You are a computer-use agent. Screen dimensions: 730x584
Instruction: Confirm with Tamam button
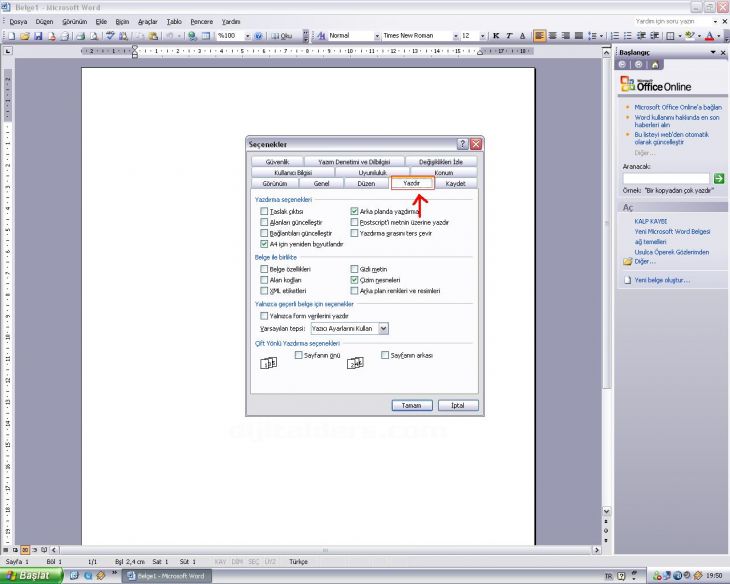click(x=412, y=405)
